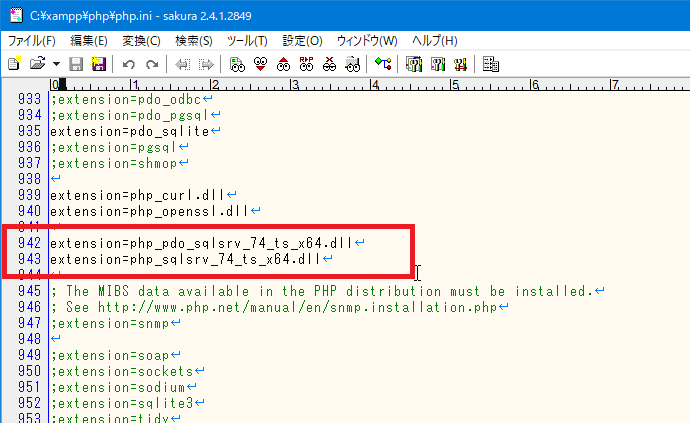Click the Save As icon
The width and height of the screenshot is (690, 423).
pyautogui.click(x=98, y=63)
